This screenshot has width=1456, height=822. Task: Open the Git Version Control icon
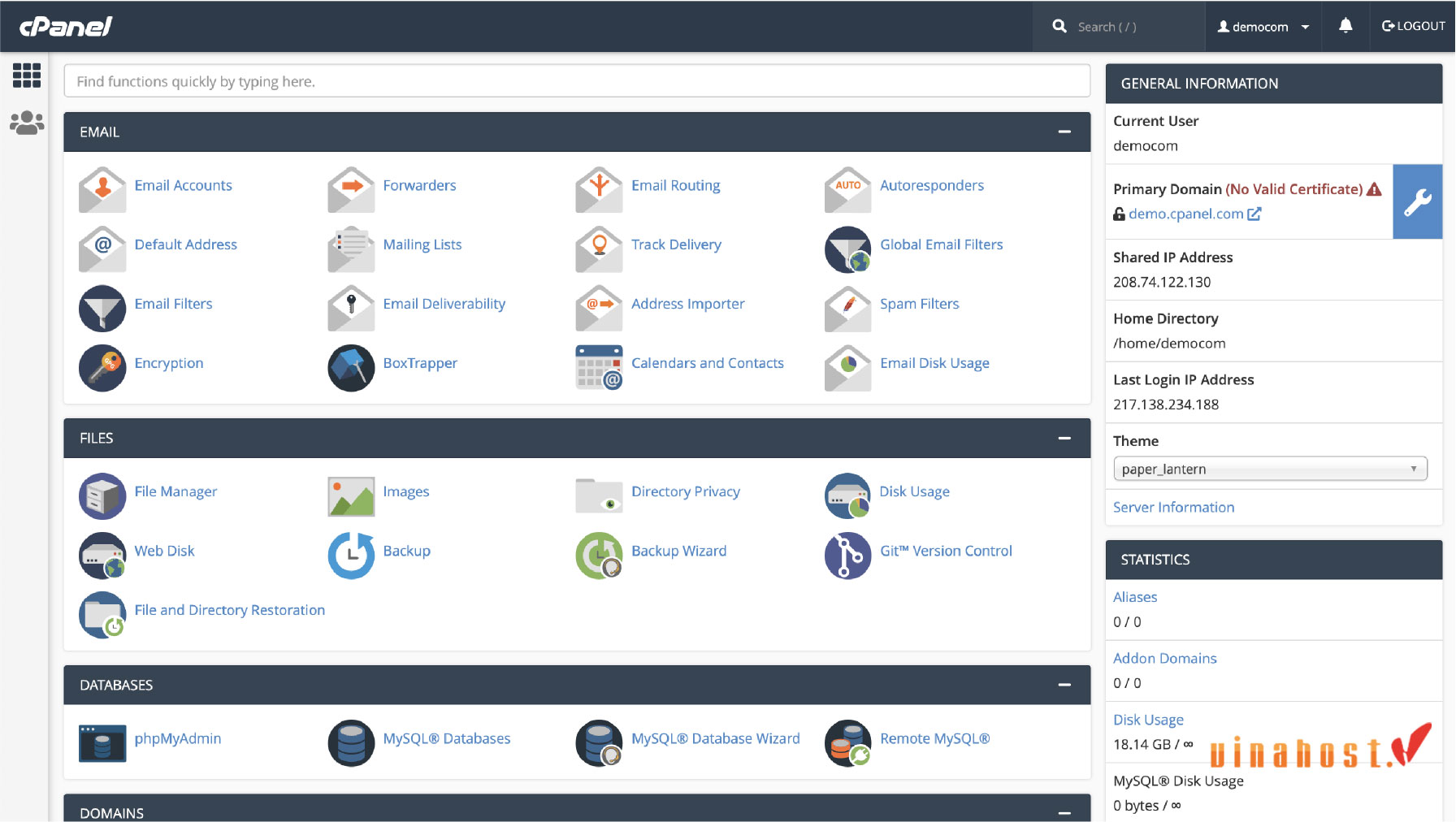click(x=847, y=556)
